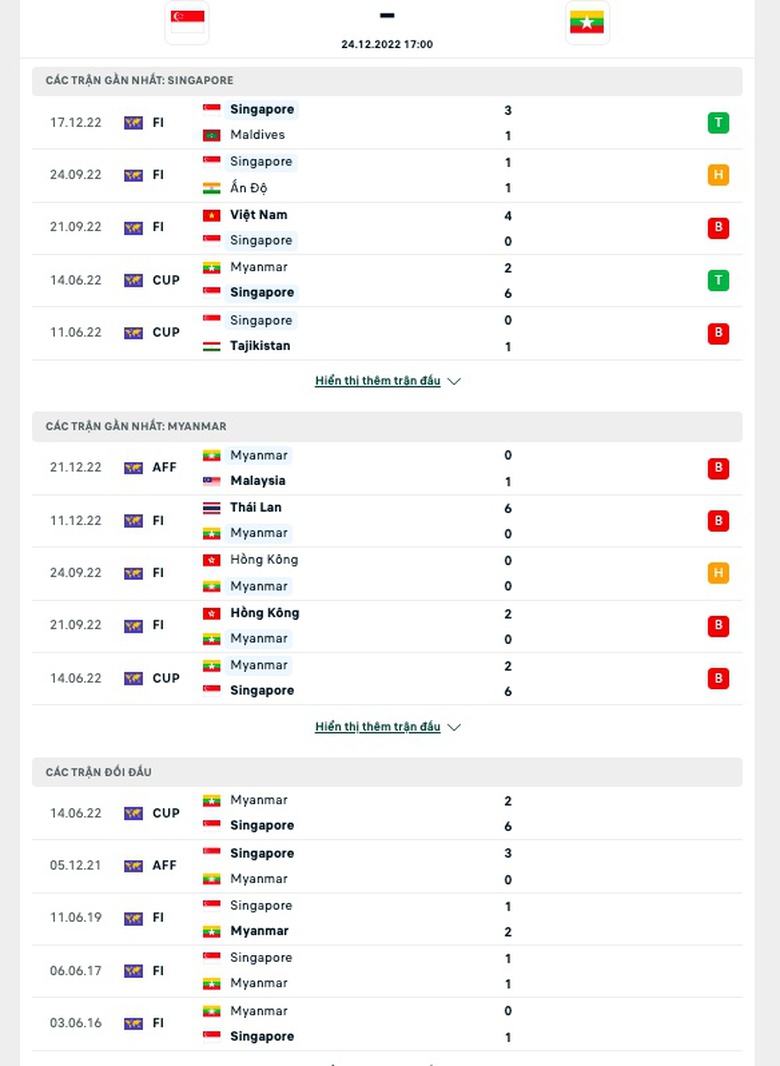Click the orange H badge for Singapore vs Ấn Độ
The height and width of the screenshot is (1066, 780).
[x=718, y=175]
